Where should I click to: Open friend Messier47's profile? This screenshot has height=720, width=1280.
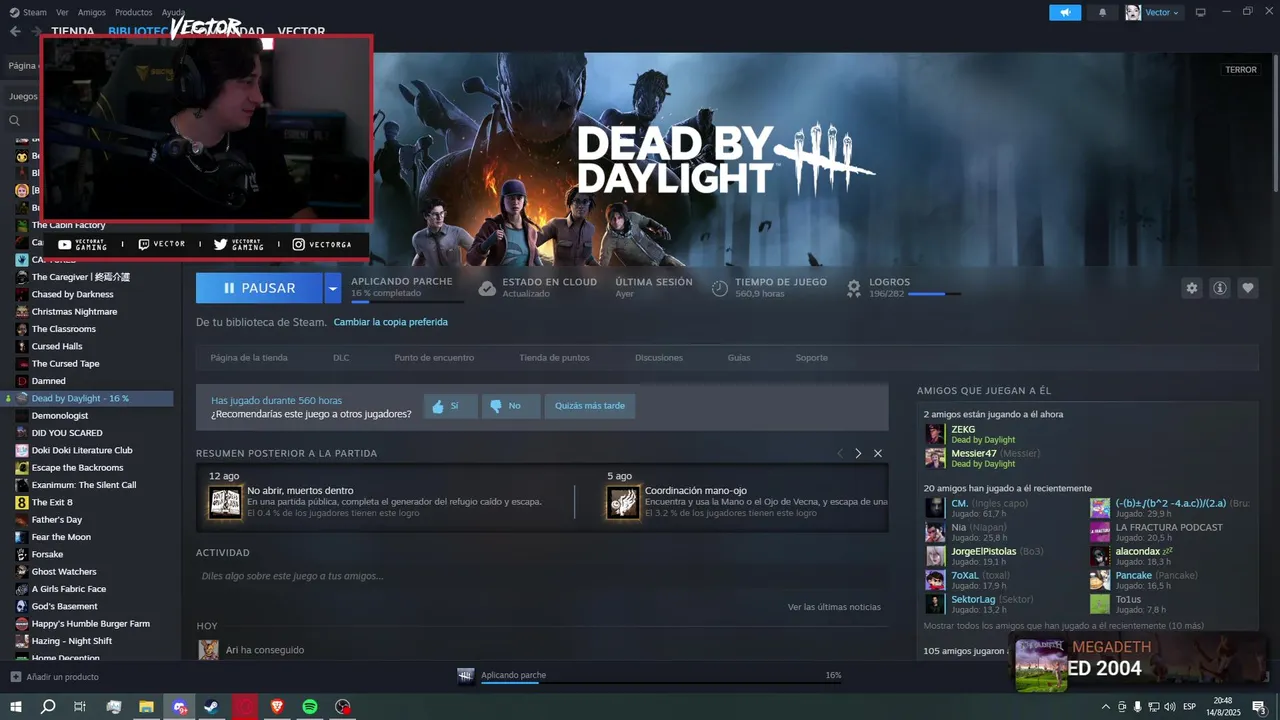[974, 453]
